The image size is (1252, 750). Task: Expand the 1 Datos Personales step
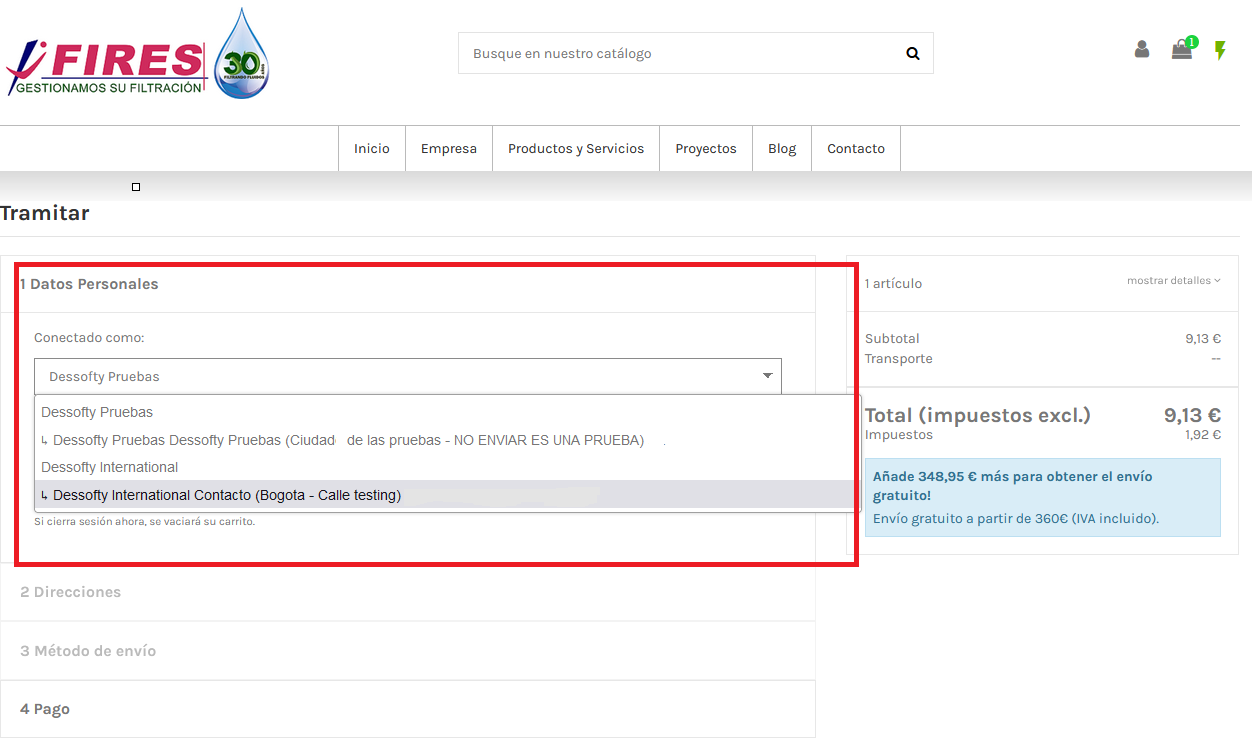[408, 284]
